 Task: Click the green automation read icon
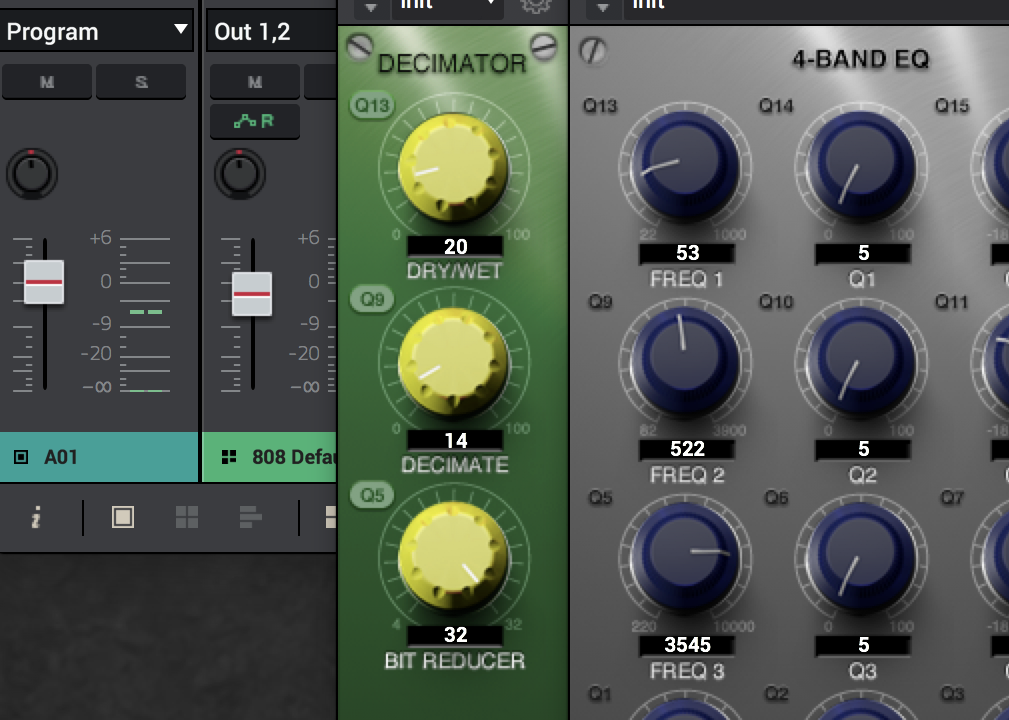pos(254,121)
